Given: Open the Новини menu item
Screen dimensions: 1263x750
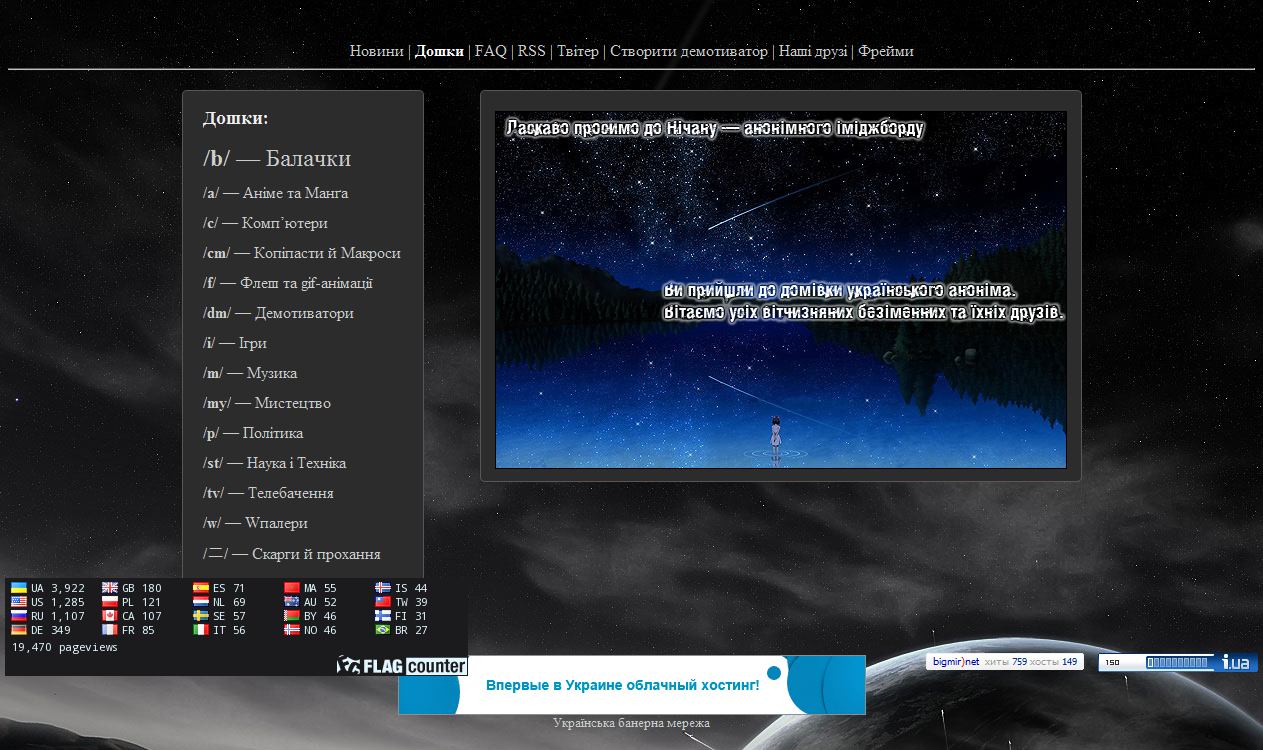Looking at the screenshot, I should coord(377,51).
